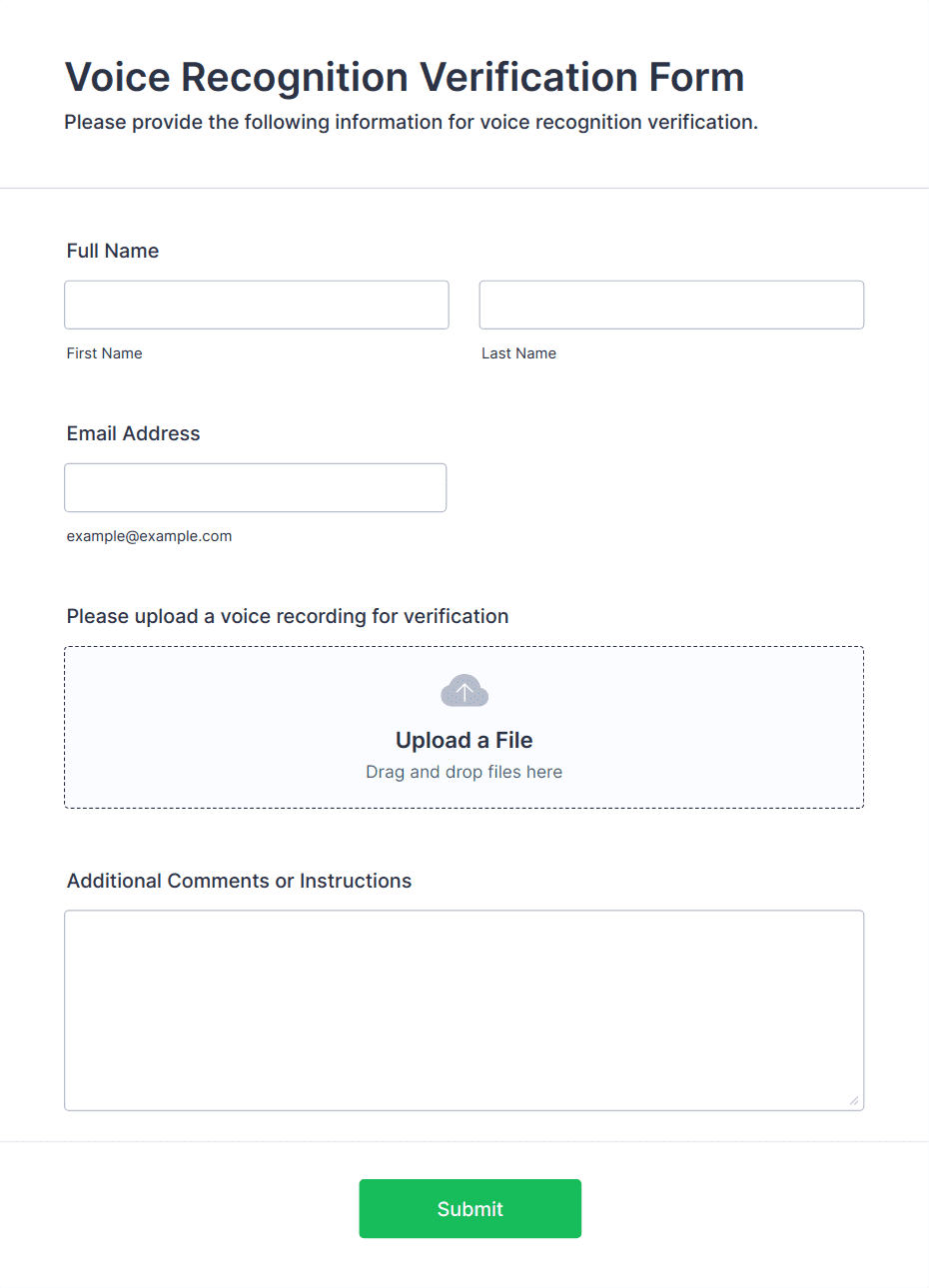
Task: Click the "Upload a File" text
Action: click(464, 740)
